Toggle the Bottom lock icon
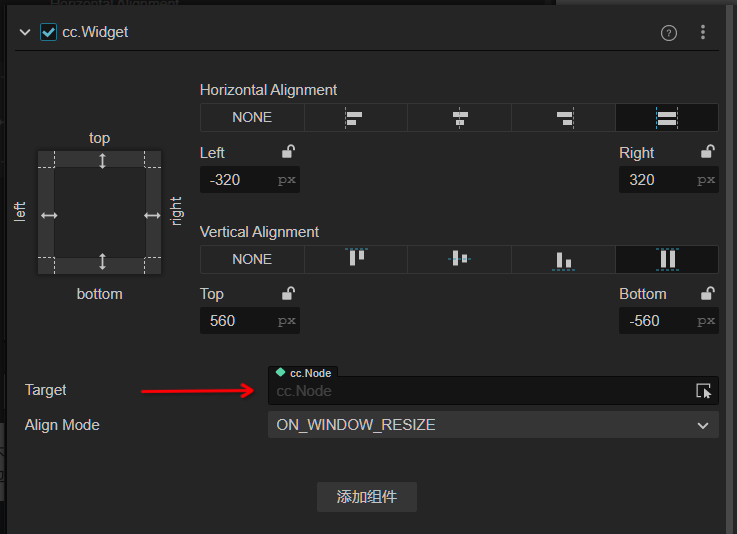 click(708, 293)
